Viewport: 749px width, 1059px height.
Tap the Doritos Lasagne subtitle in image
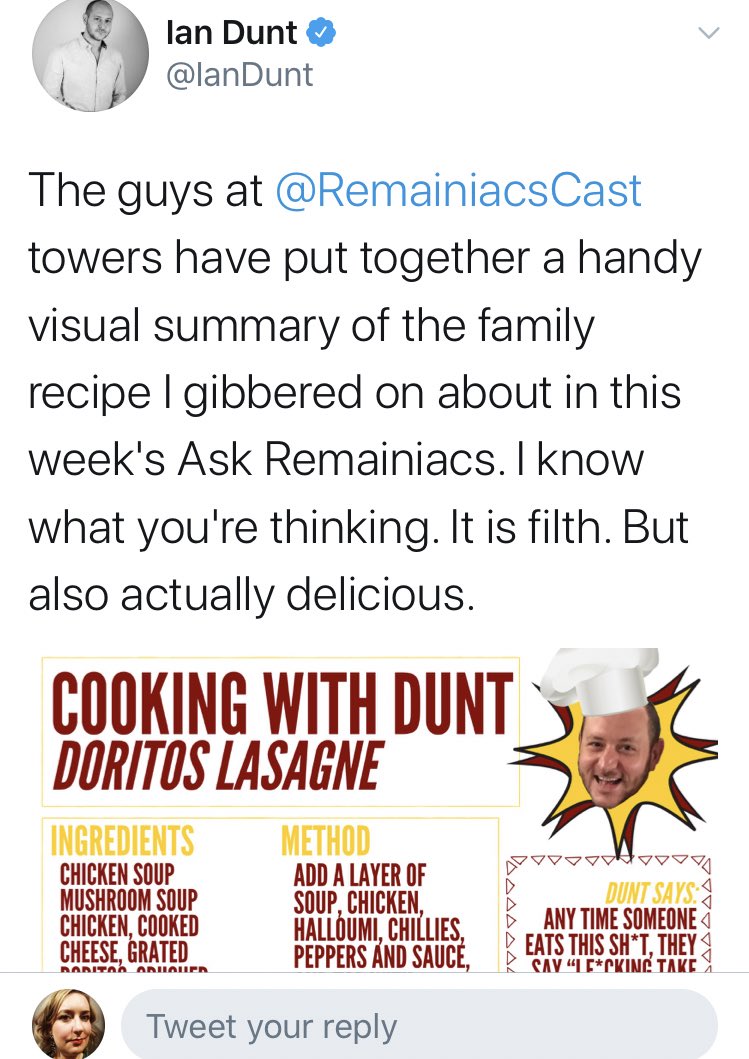[x=217, y=767]
